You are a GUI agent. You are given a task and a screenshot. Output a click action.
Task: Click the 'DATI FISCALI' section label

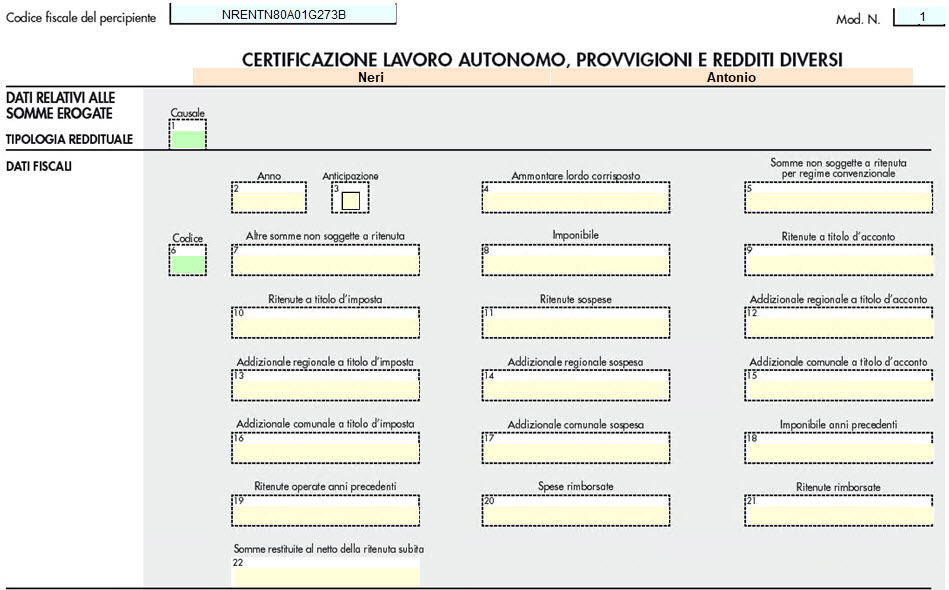[39, 166]
